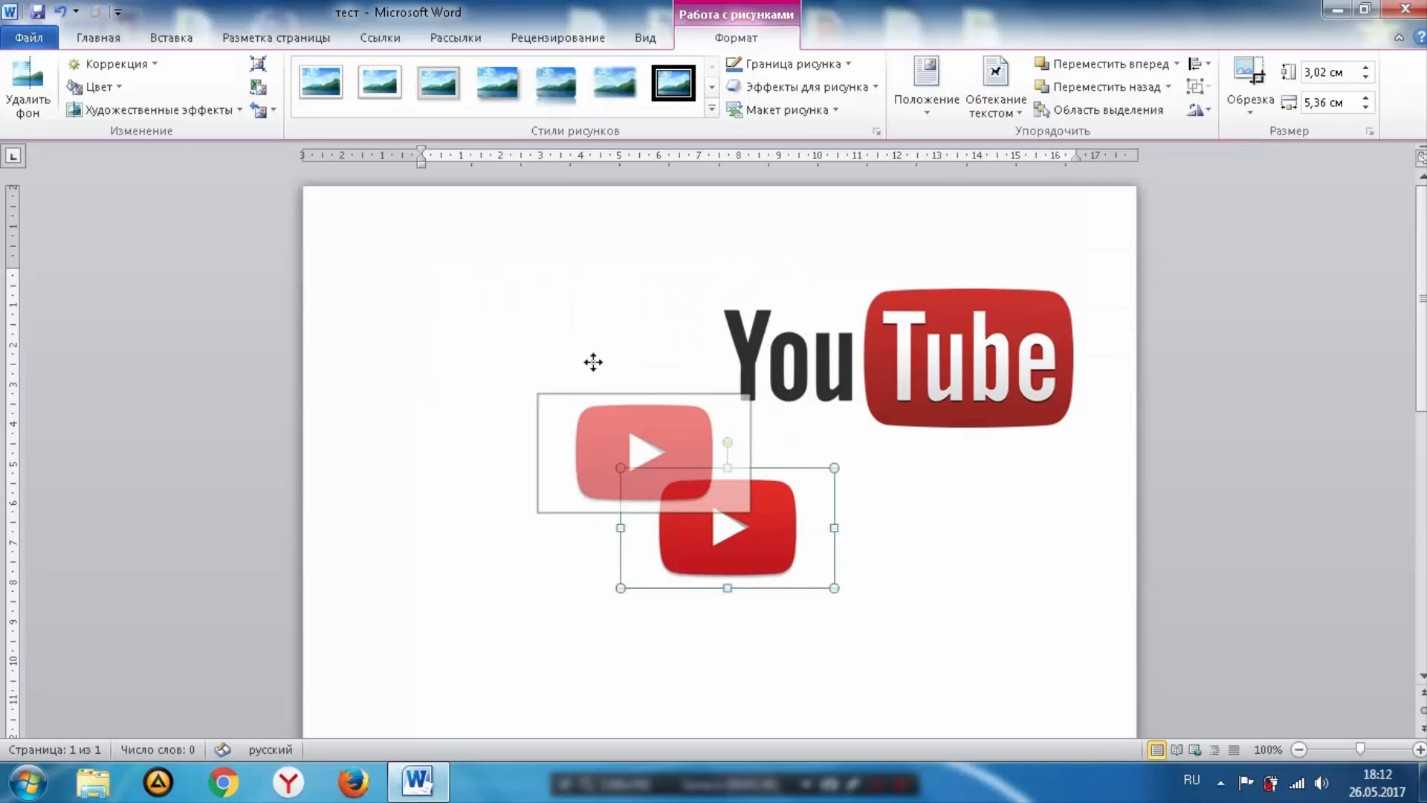Click the Compress Pictures icon
This screenshot has height=803, width=1427.
[258, 64]
